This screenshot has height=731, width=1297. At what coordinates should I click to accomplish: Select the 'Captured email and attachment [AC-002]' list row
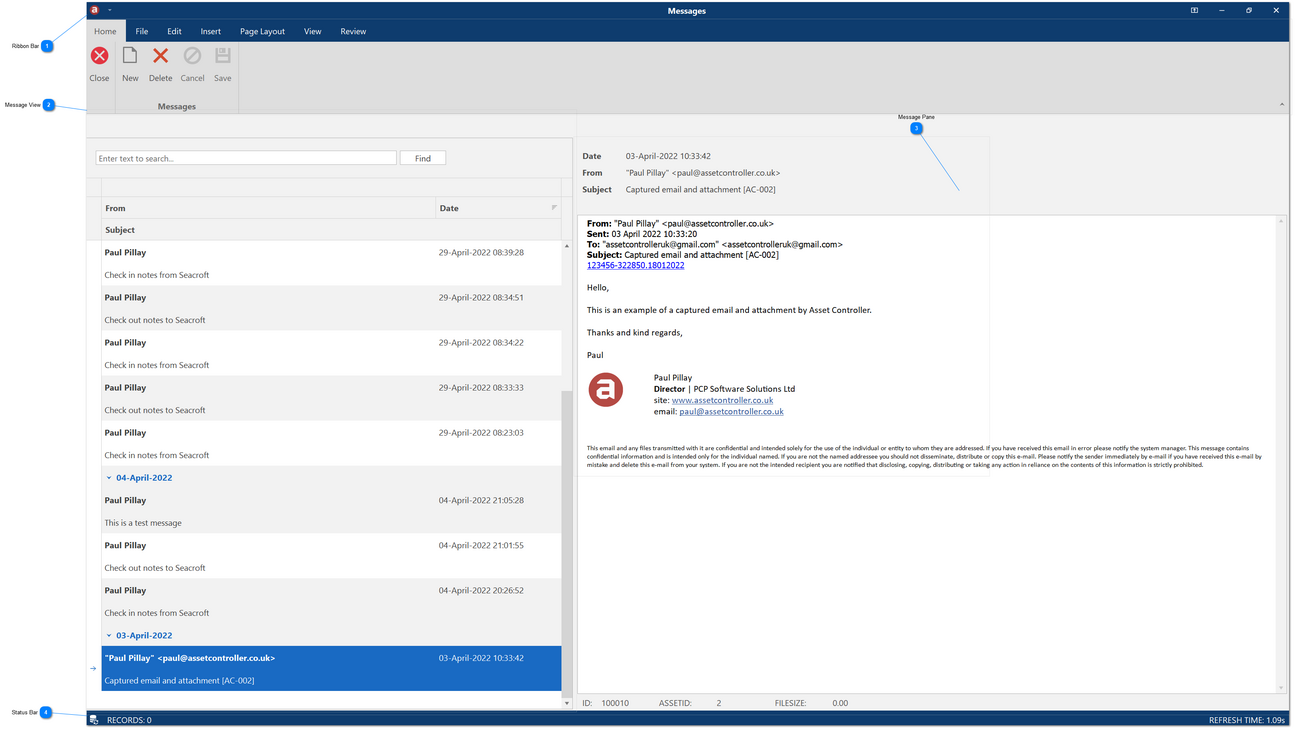331,668
